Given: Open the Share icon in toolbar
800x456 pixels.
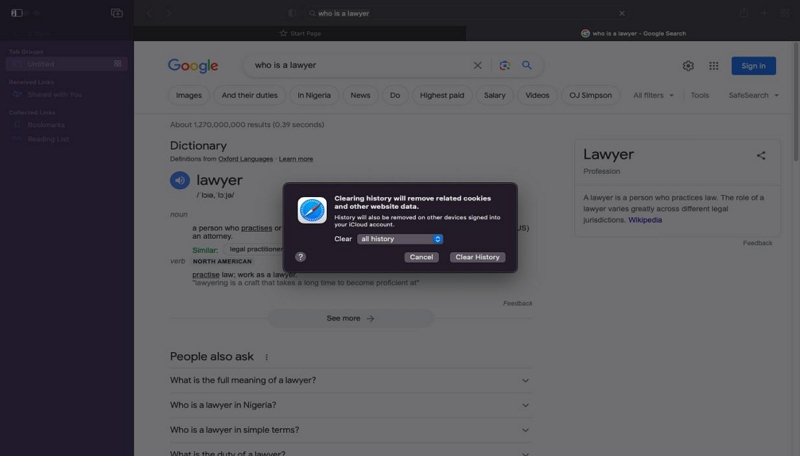Looking at the screenshot, I should point(744,13).
